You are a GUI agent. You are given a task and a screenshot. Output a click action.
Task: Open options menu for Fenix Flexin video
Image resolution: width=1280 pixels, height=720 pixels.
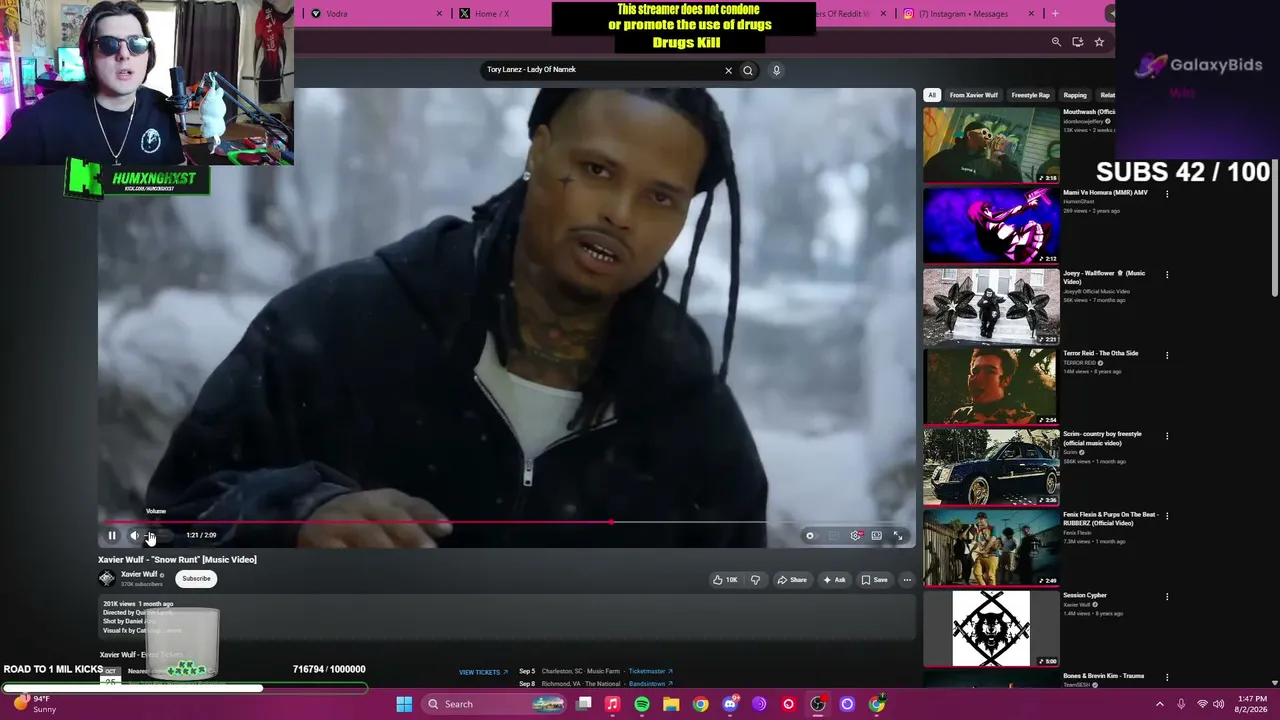pyautogui.click(x=1167, y=516)
